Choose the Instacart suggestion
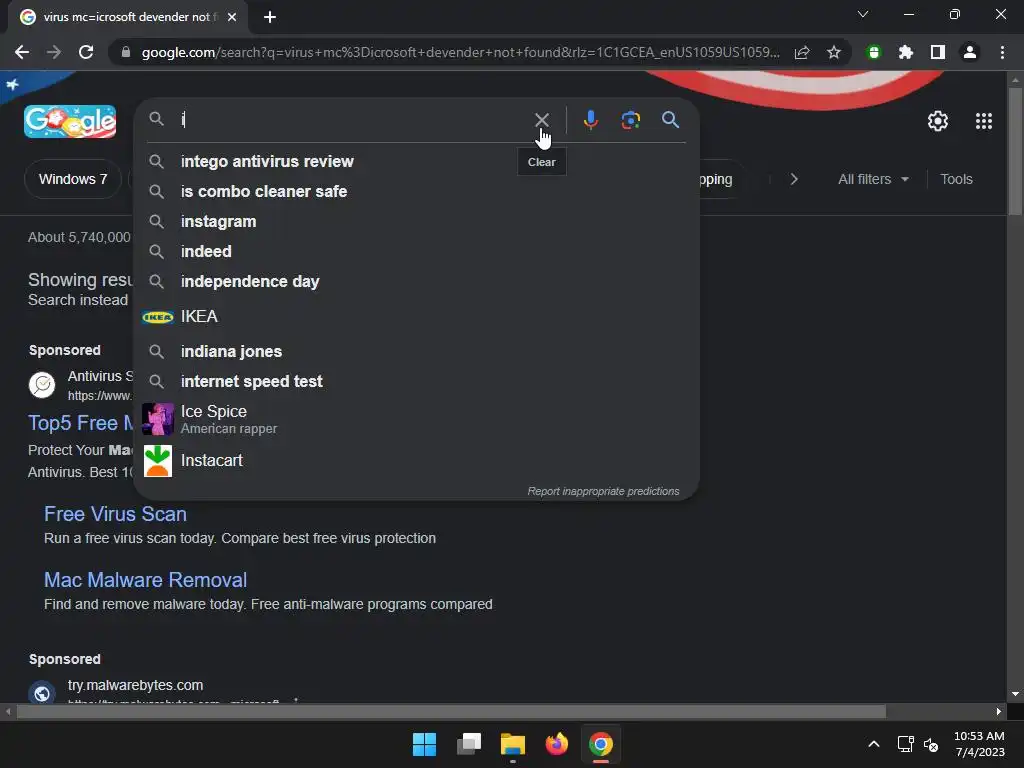Image resolution: width=1024 pixels, height=768 pixels. tap(416, 461)
